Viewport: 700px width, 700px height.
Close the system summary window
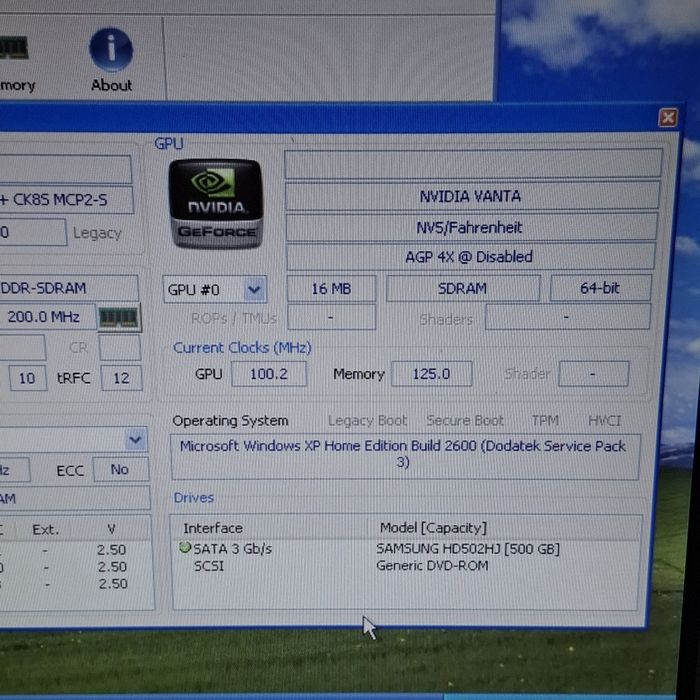pyautogui.click(x=667, y=118)
